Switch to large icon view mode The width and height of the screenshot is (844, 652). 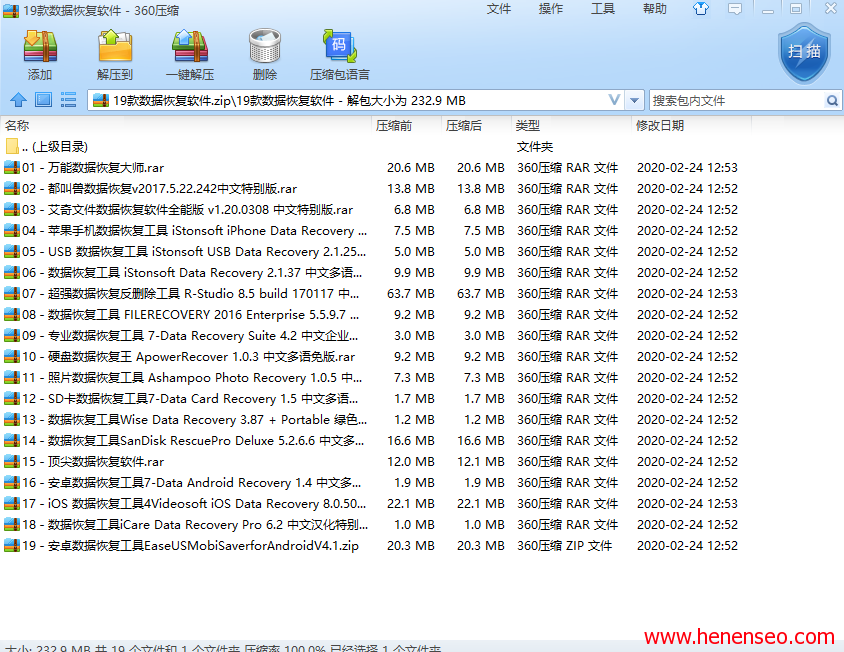(x=43, y=100)
